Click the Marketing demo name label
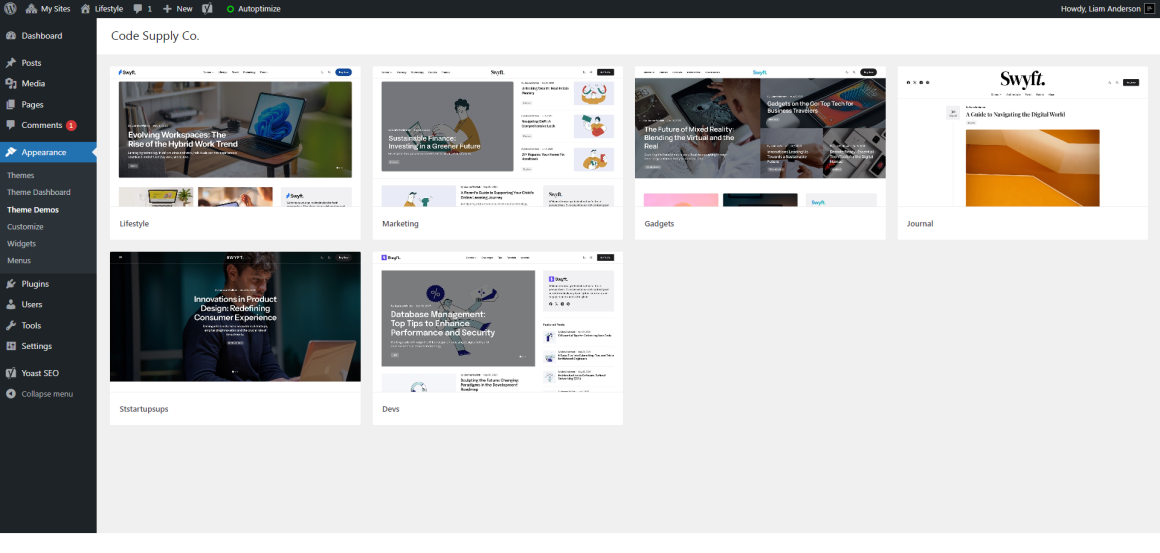The image size is (1160, 553). [400, 223]
